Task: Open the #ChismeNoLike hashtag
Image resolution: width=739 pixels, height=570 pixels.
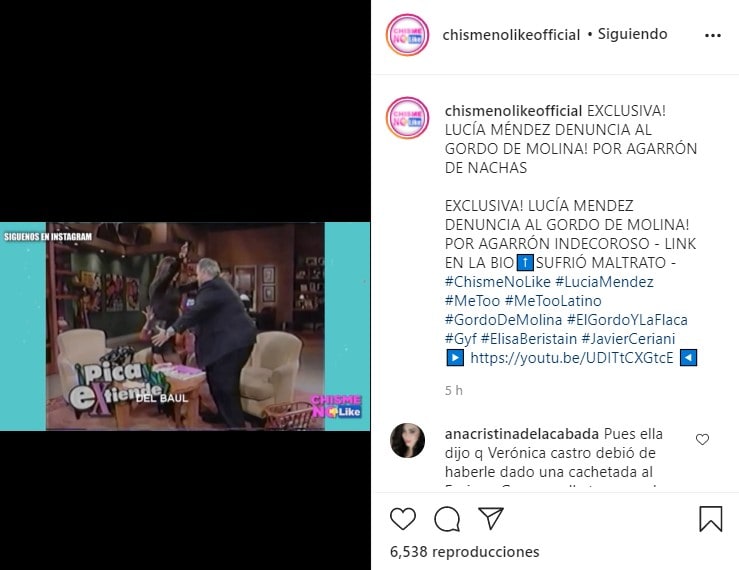Action: point(498,281)
